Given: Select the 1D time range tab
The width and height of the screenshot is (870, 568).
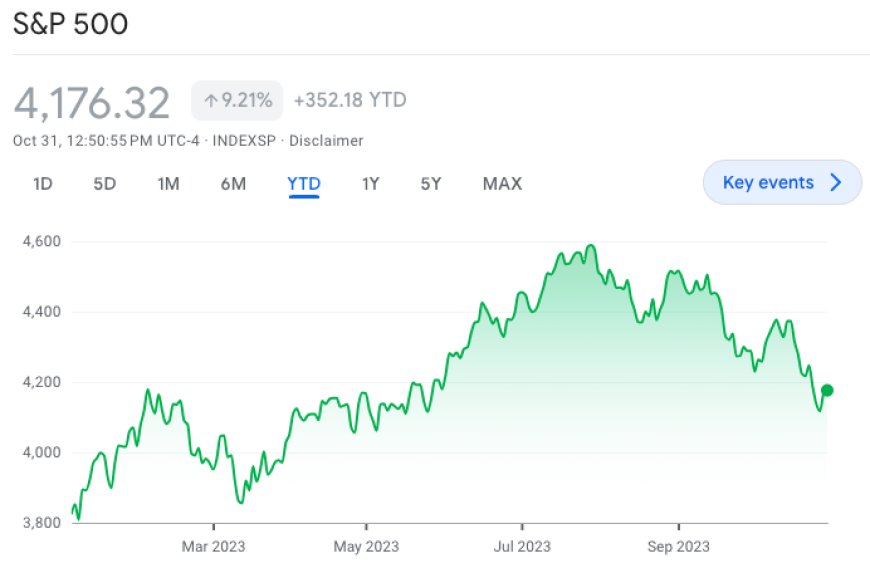Looking at the screenshot, I should (43, 184).
